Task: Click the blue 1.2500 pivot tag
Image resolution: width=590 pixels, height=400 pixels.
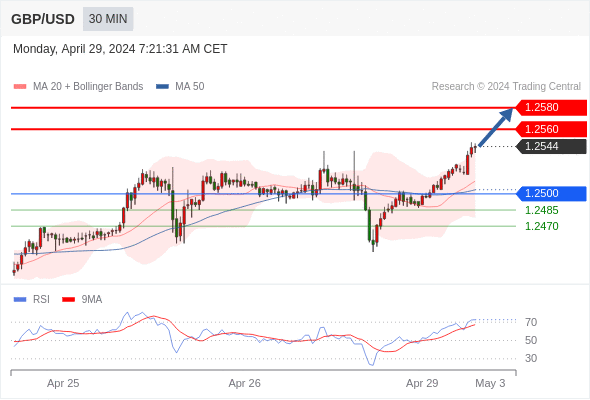Action: tap(551, 193)
